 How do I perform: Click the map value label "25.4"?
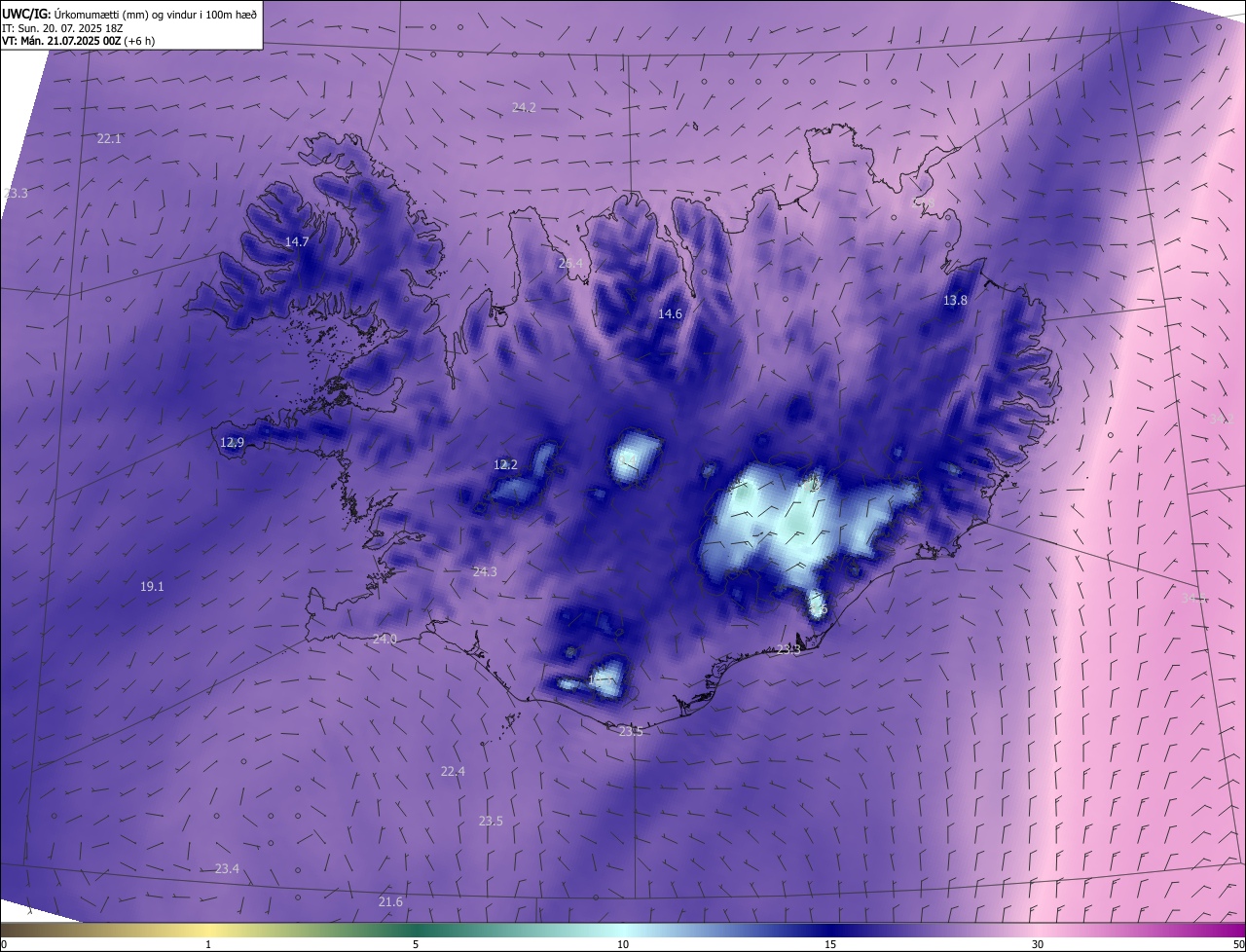570,264
